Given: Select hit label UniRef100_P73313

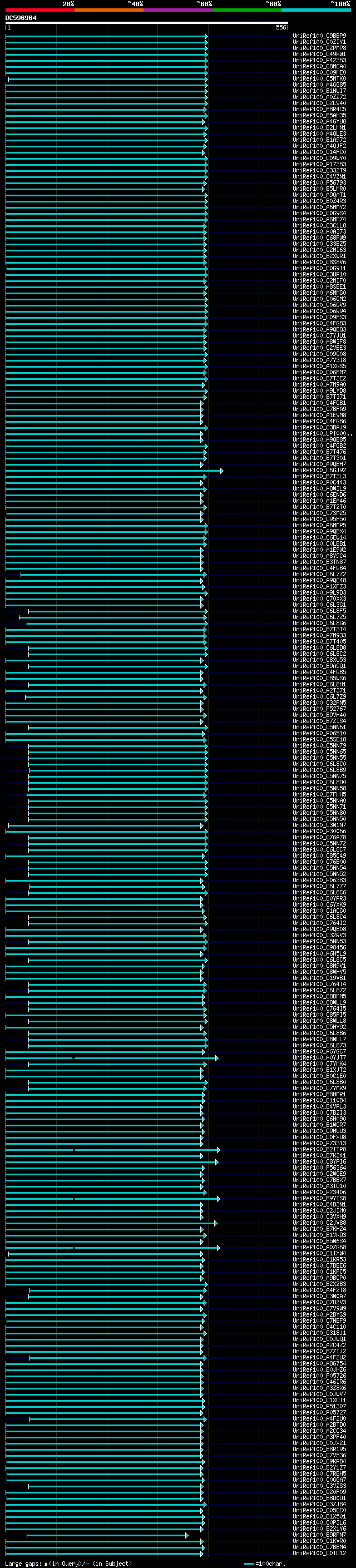Looking at the screenshot, I should [319, 1143].
